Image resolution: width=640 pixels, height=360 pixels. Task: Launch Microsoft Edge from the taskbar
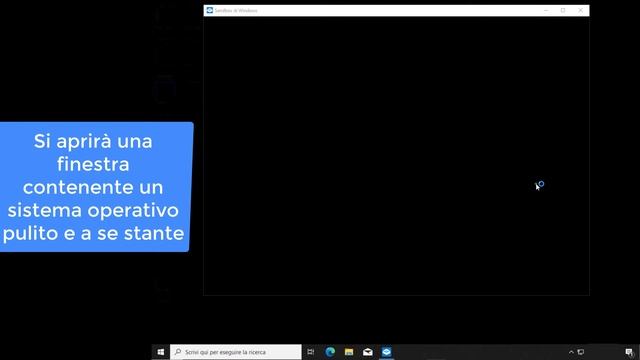click(x=330, y=352)
